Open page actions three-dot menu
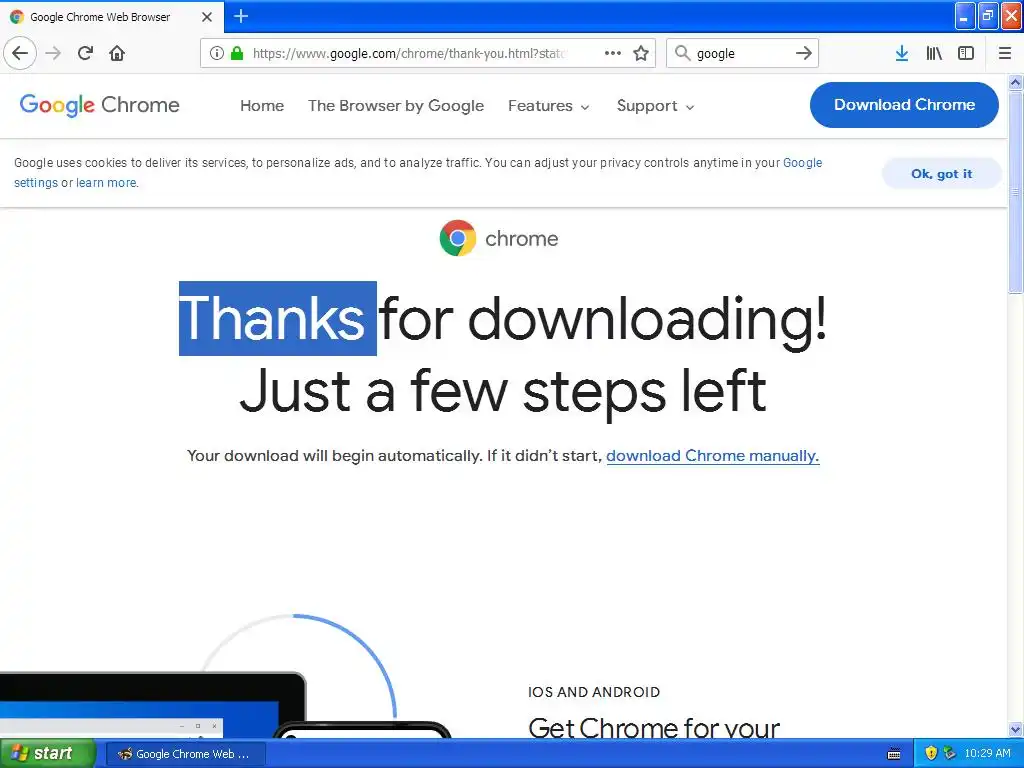This screenshot has height=768, width=1024. coord(613,53)
